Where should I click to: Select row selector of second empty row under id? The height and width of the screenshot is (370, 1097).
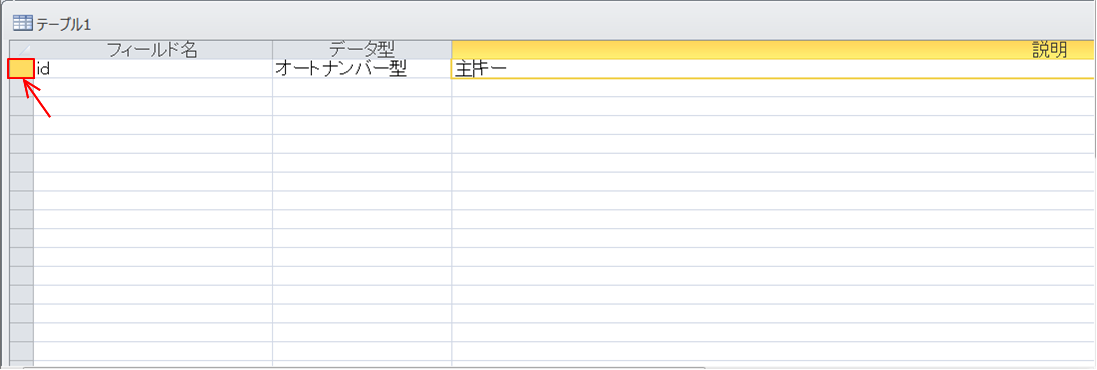pos(21,106)
